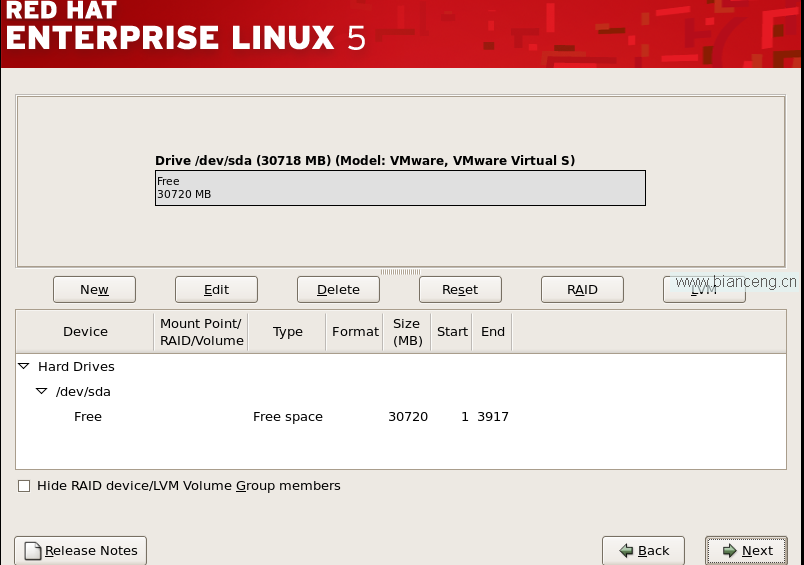Click the New partition button
804x565 pixels.
pyautogui.click(x=94, y=290)
